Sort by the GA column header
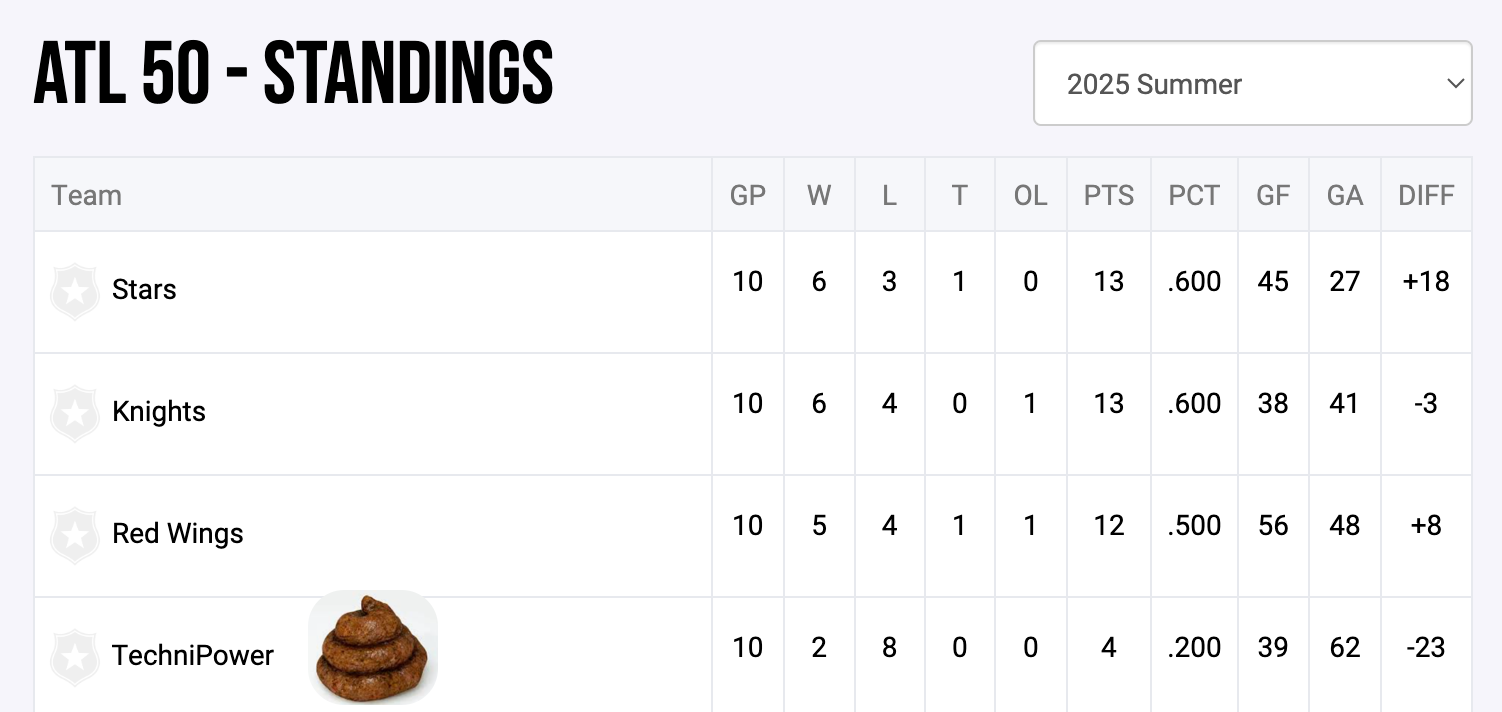Image resolution: width=1502 pixels, height=712 pixels. [x=1345, y=195]
